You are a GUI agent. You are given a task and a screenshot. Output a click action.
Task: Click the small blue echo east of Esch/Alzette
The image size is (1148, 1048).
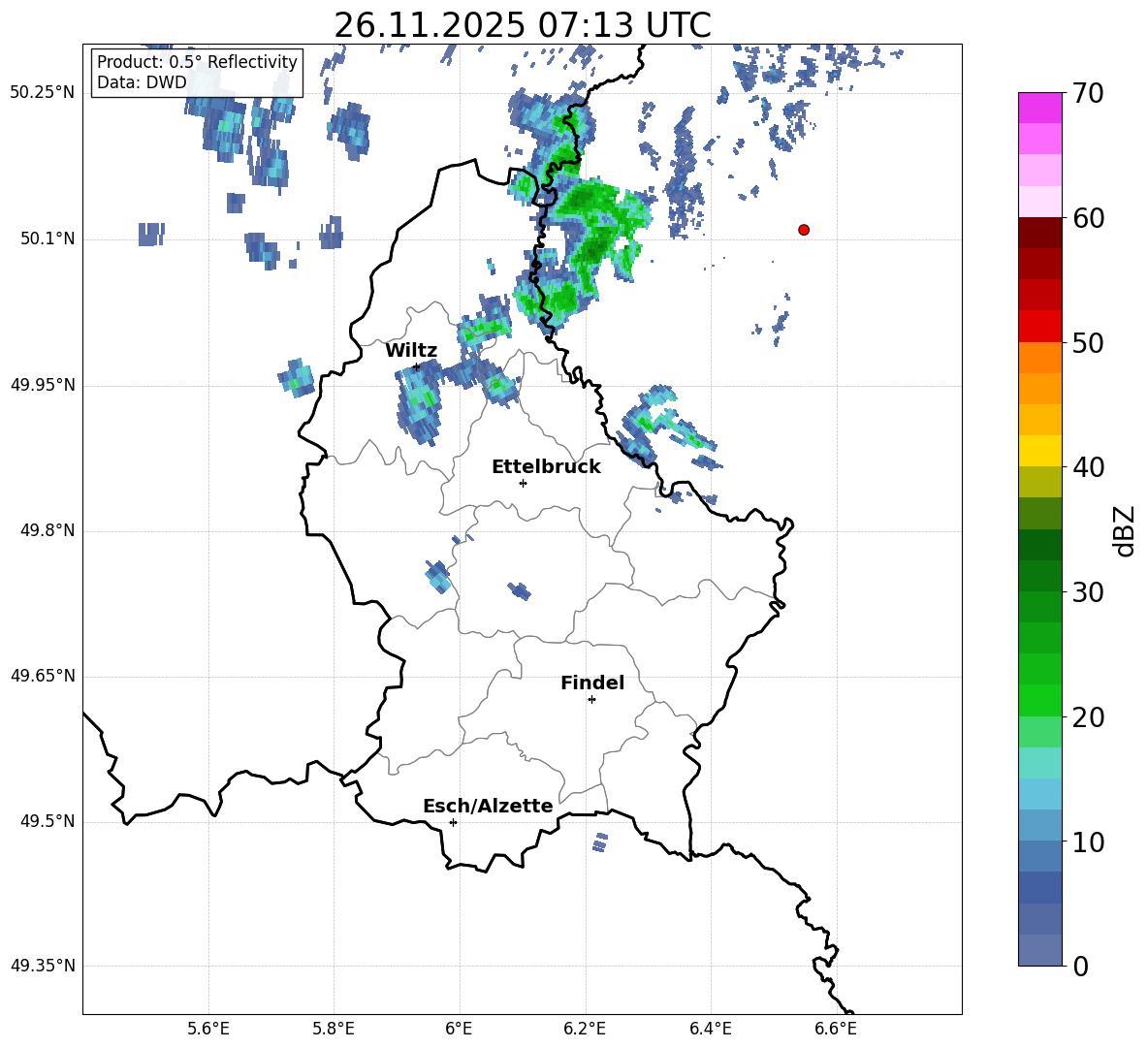click(x=599, y=842)
